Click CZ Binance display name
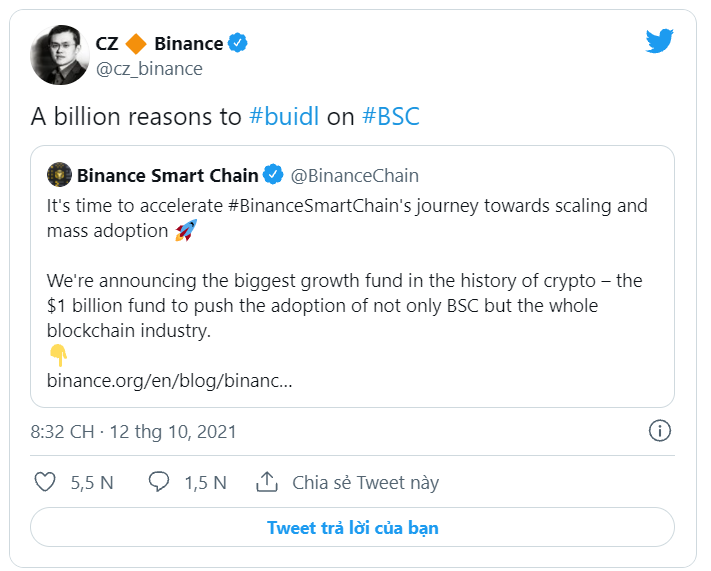Image resolution: width=711 pixels, height=571 pixels. (x=159, y=43)
